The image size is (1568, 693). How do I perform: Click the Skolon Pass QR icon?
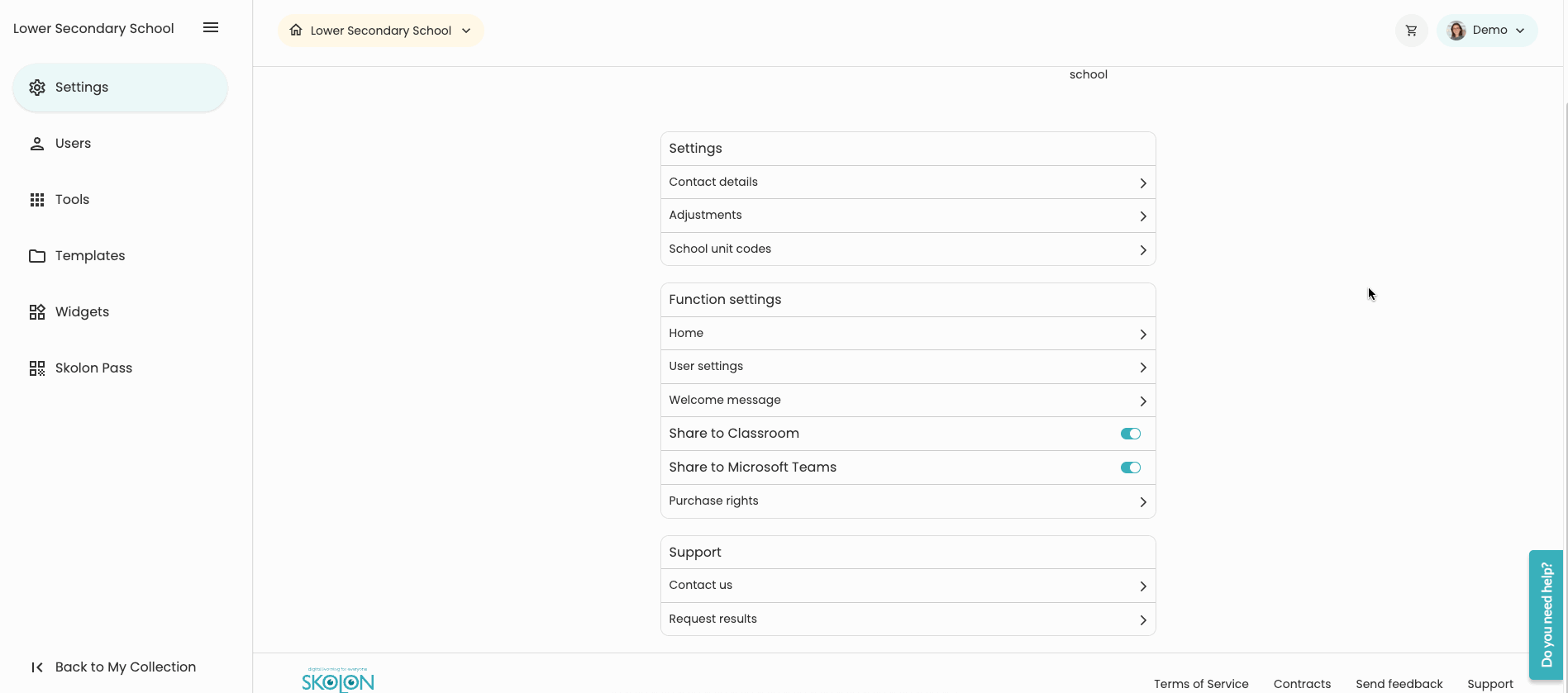pyautogui.click(x=37, y=368)
